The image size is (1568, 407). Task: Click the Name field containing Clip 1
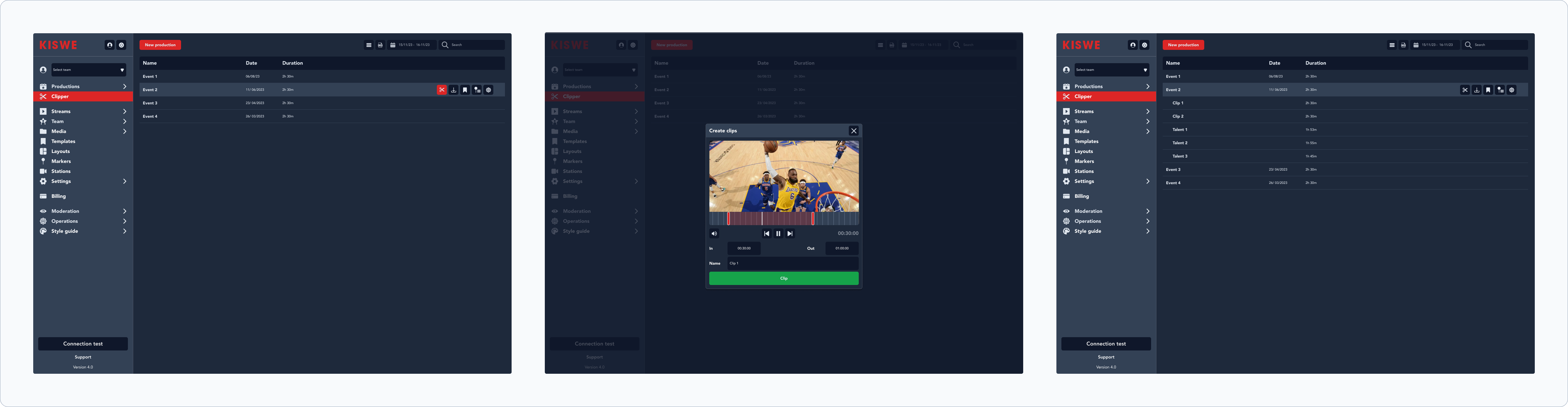tap(793, 263)
